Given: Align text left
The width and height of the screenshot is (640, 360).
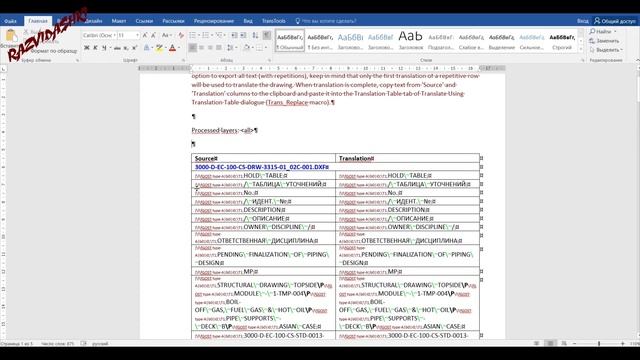Looking at the screenshot, I should point(193,48).
